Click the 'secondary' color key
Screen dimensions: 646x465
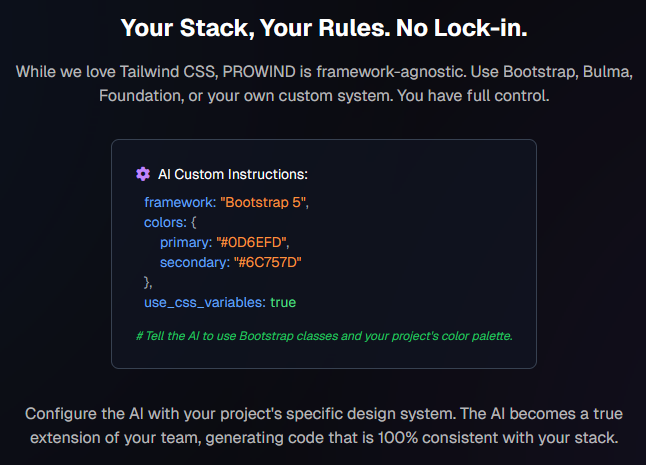(195, 262)
